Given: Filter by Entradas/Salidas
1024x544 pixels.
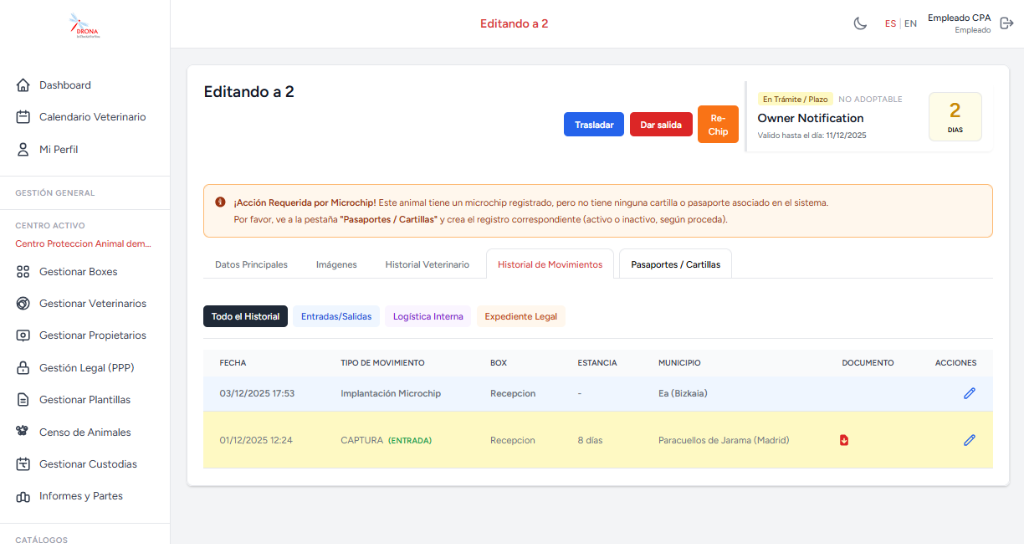Looking at the screenshot, I should pyautogui.click(x=336, y=317).
